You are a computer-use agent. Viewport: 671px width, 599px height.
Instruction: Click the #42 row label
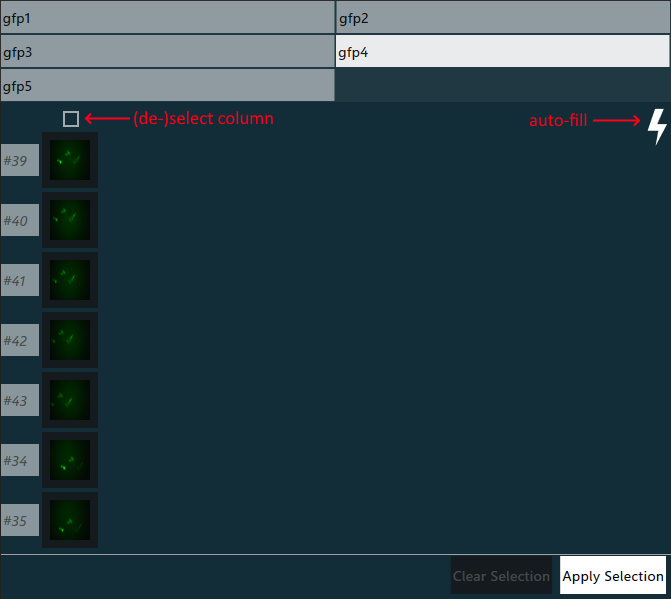pyautogui.click(x=20, y=340)
